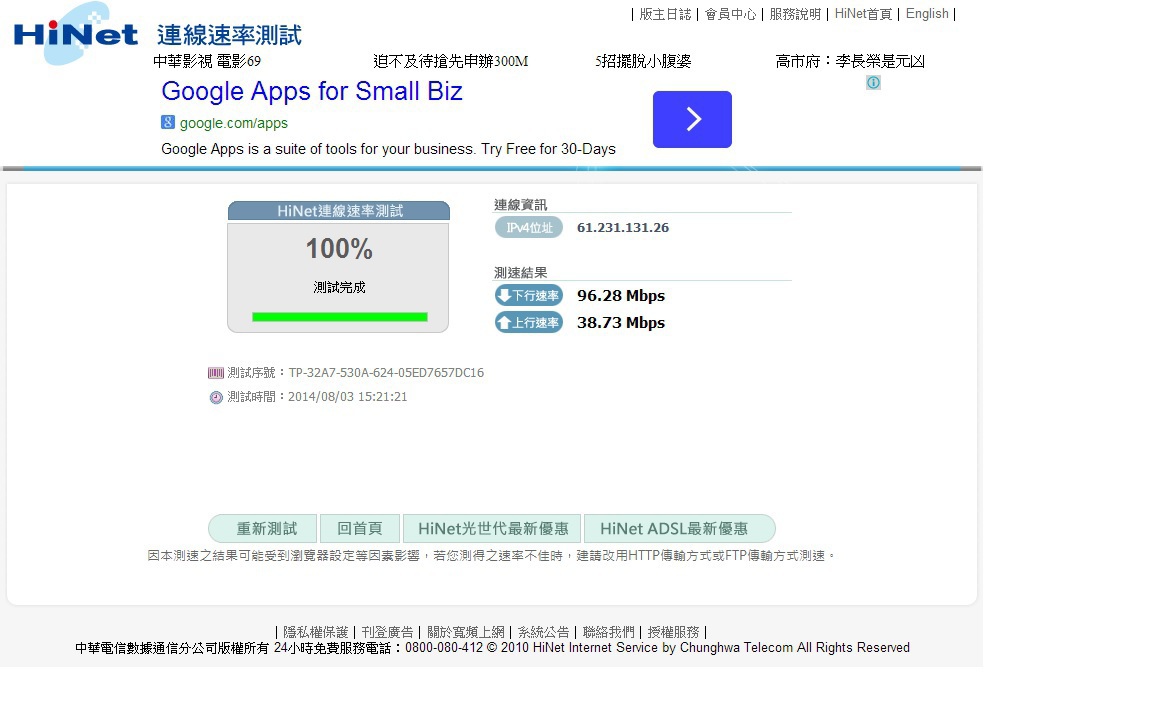Click the IP address 61.231.131.26
1152x720 pixels.
[x=623, y=228]
